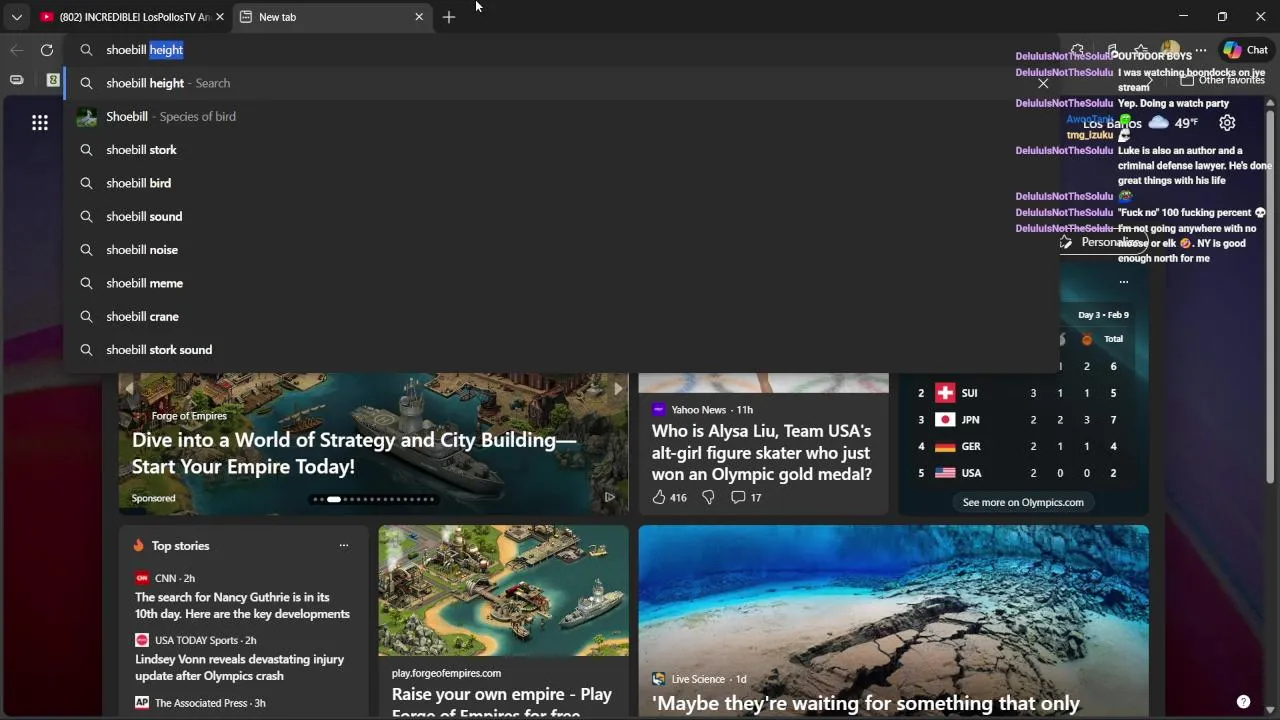Go to previous carousel slide arrow
Viewport: 1280px width, 720px height.
click(129, 389)
